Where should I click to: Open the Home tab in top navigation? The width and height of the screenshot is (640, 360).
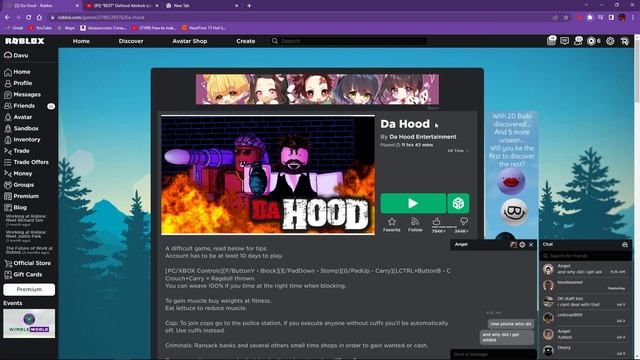pyautogui.click(x=81, y=41)
